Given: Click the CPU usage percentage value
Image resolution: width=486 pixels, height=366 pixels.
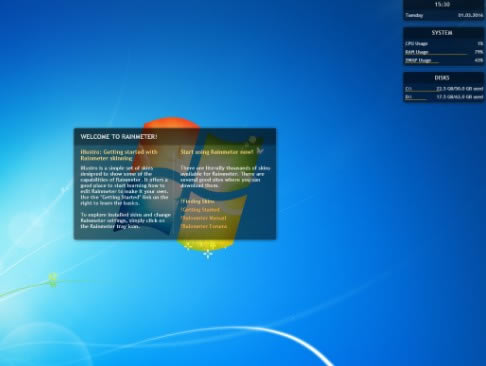Looking at the screenshot, I should [480, 43].
